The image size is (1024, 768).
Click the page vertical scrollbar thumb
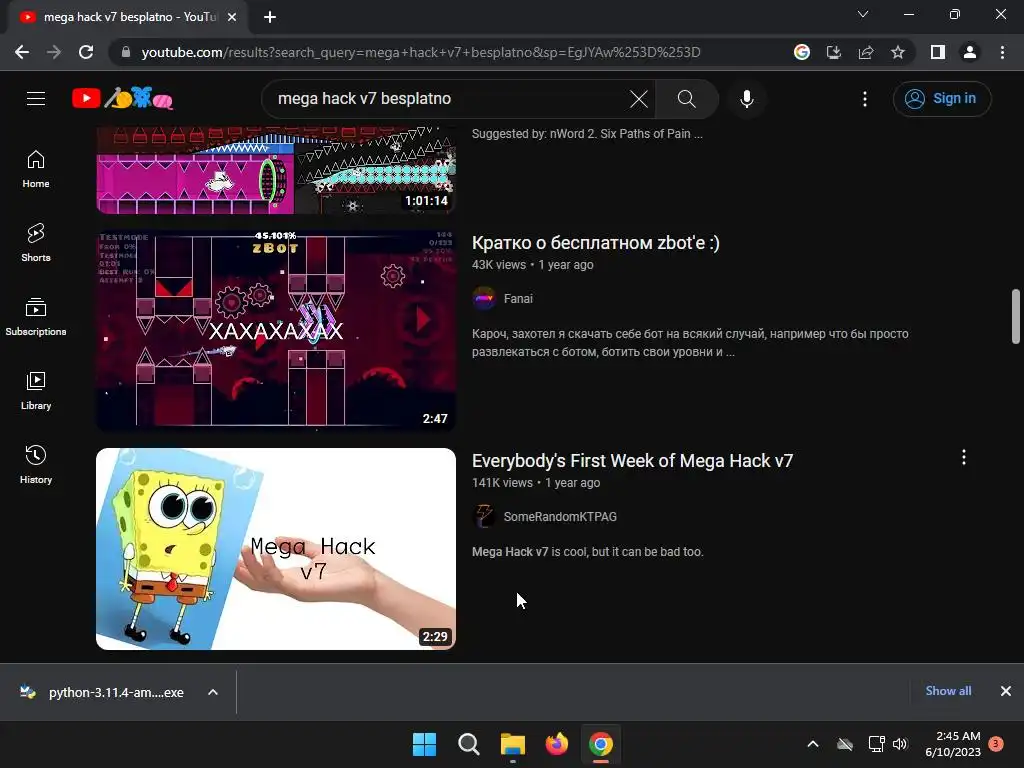point(1016,316)
